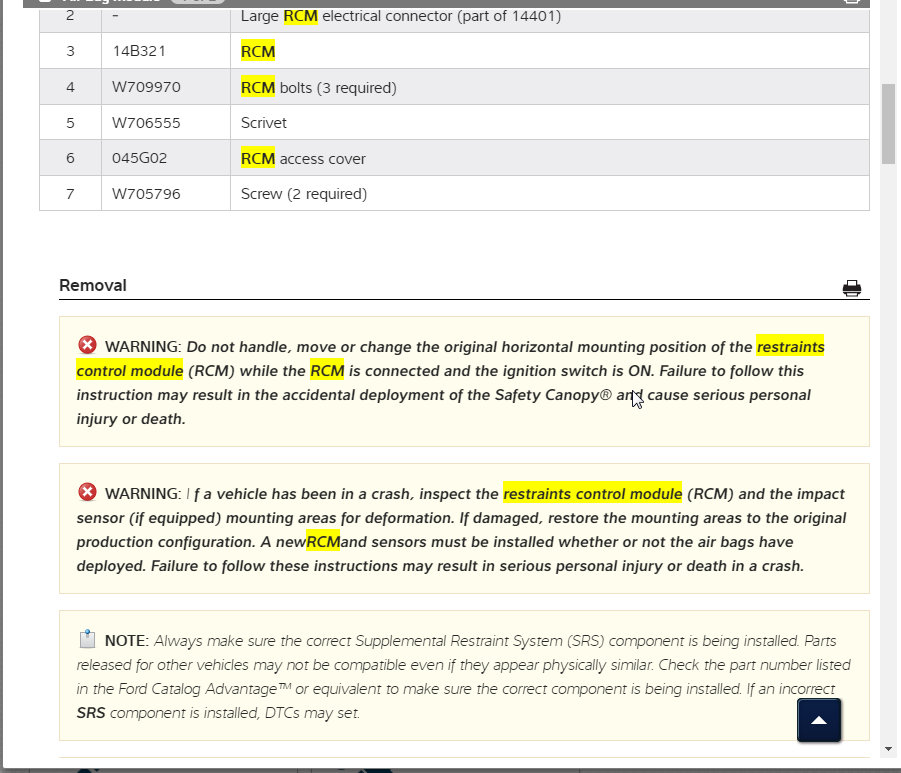The width and height of the screenshot is (901, 773).
Task: Click 'Large RCM electrical connector' description
Action: coord(401,16)
